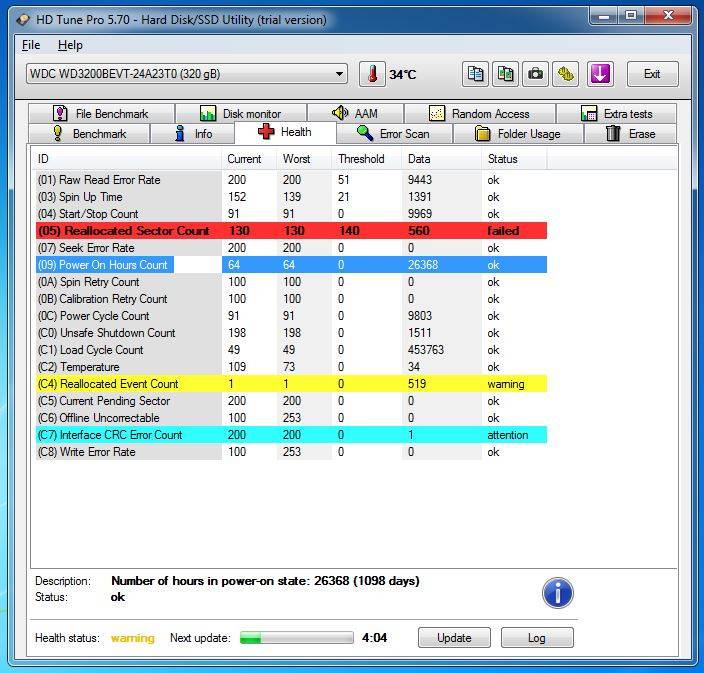Click the thermometer temperature icon
Viewport: 704px width, 673px height.
(372, 74)
